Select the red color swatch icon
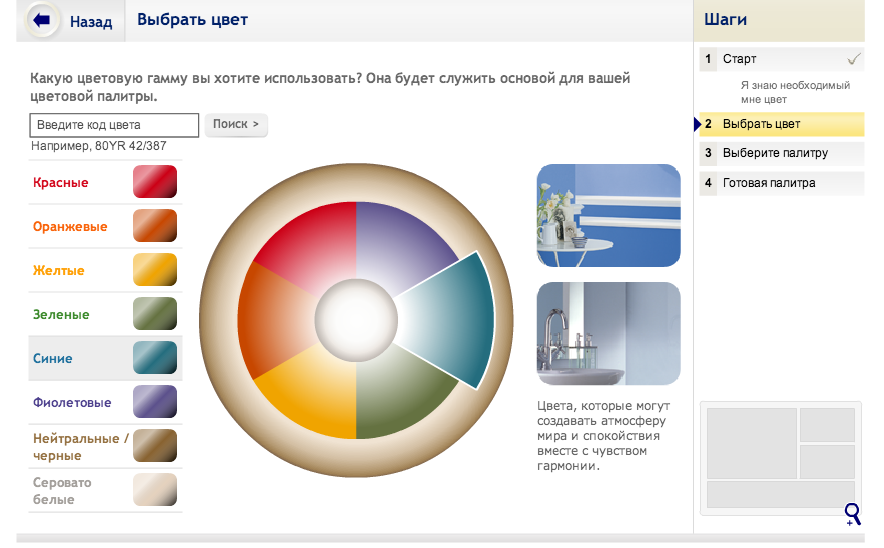Image resolution: width=884 pixels, height=548 pixels. pos(155,182)
